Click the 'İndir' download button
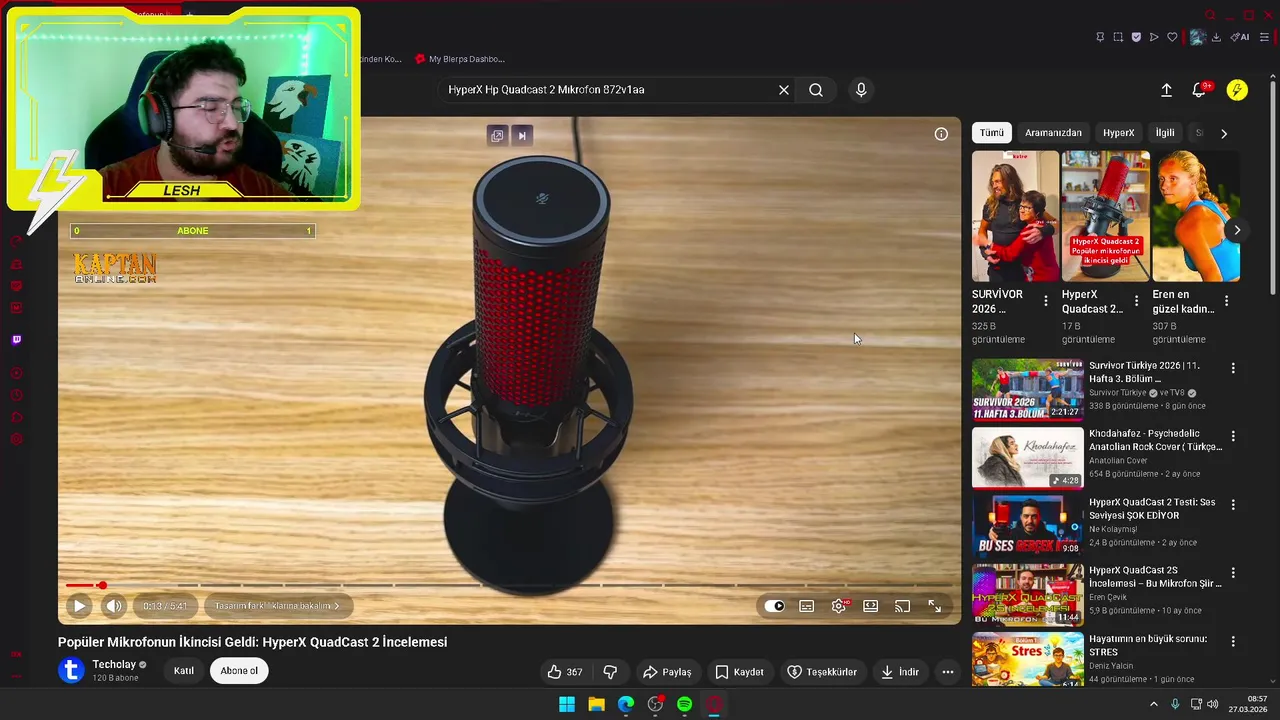The width and height of the screenshot is (1280, 720). (x=900, y=672)
